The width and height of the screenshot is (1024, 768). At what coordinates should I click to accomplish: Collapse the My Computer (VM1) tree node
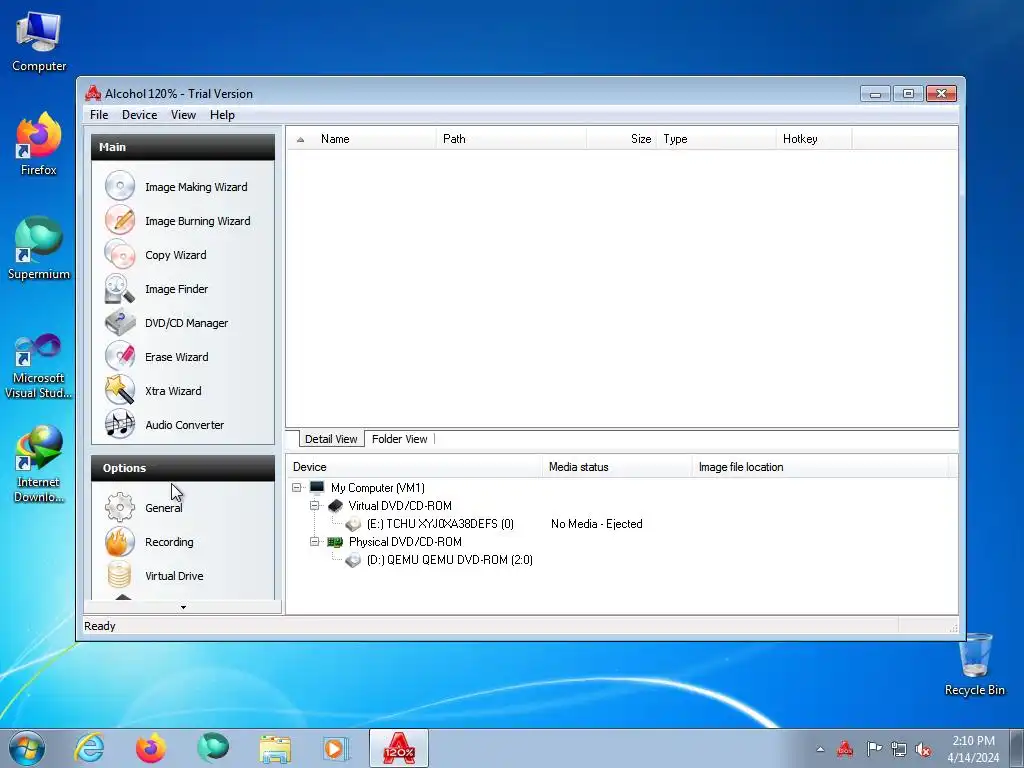296,487
